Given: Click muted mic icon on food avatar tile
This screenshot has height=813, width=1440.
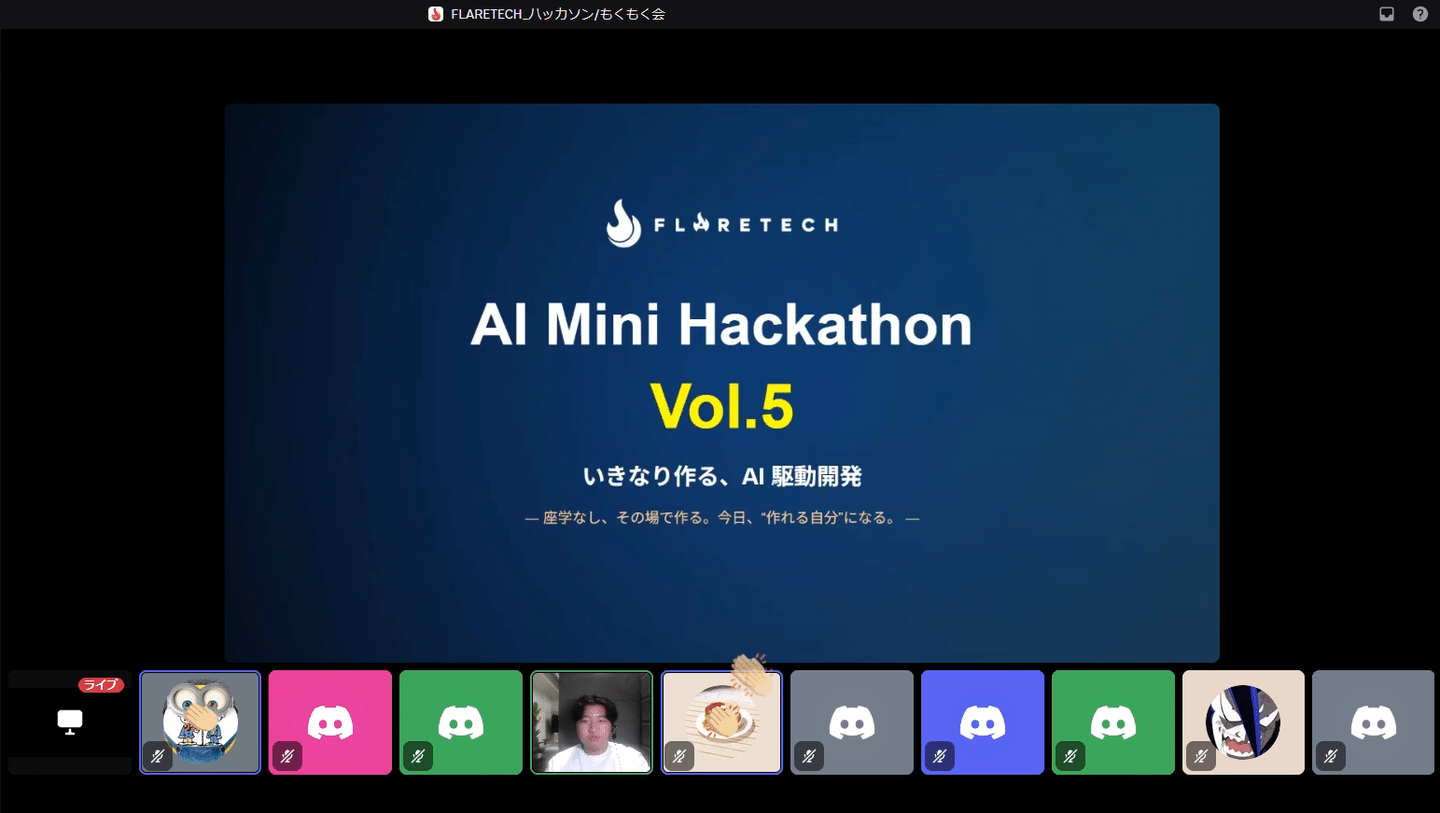Looking at the screenshot, I should click(679, 757).
